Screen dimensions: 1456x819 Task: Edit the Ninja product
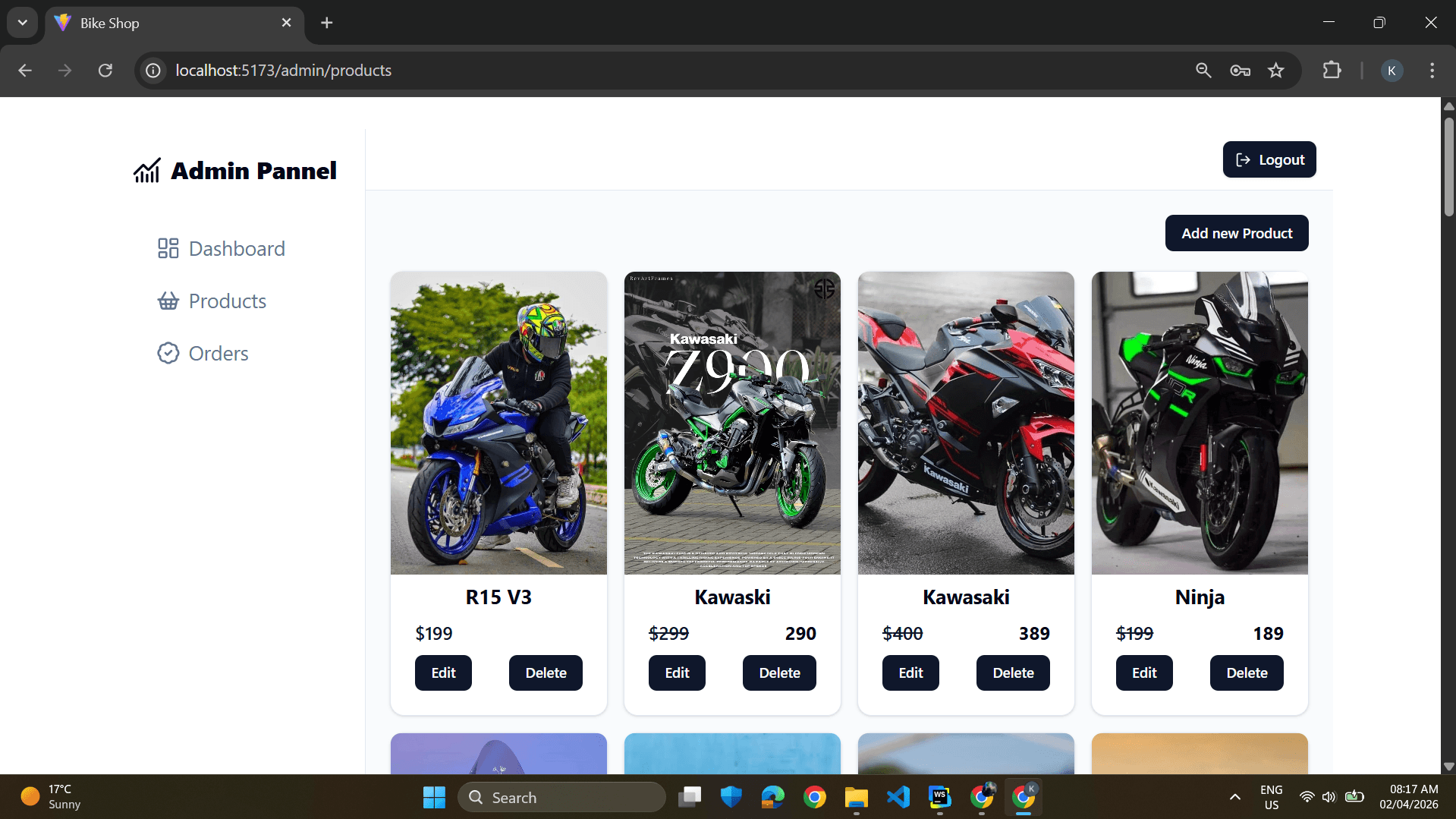[1144, 673]
